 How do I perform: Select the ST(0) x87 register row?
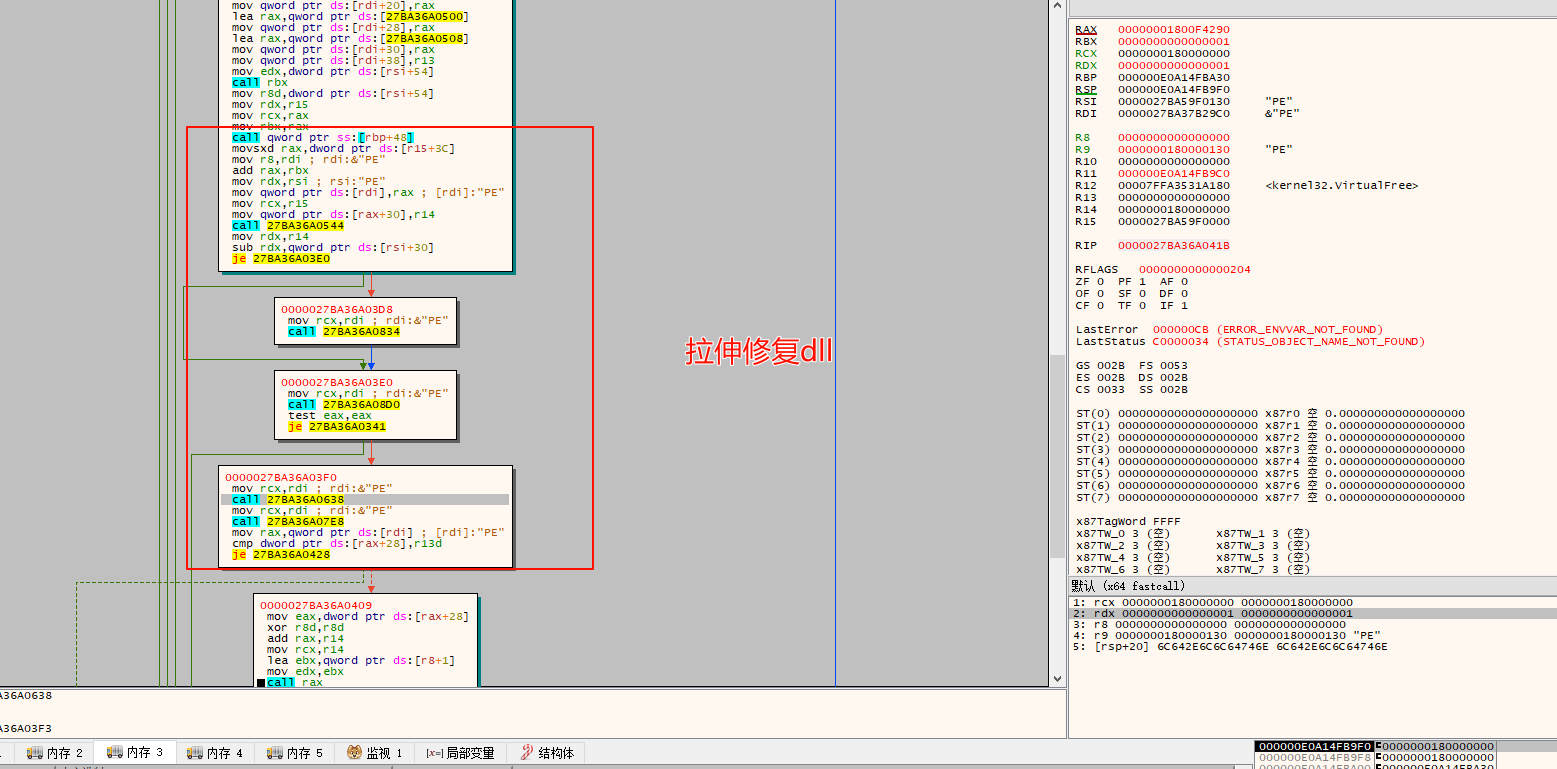pyautogui.click(x=1270, y=414)
